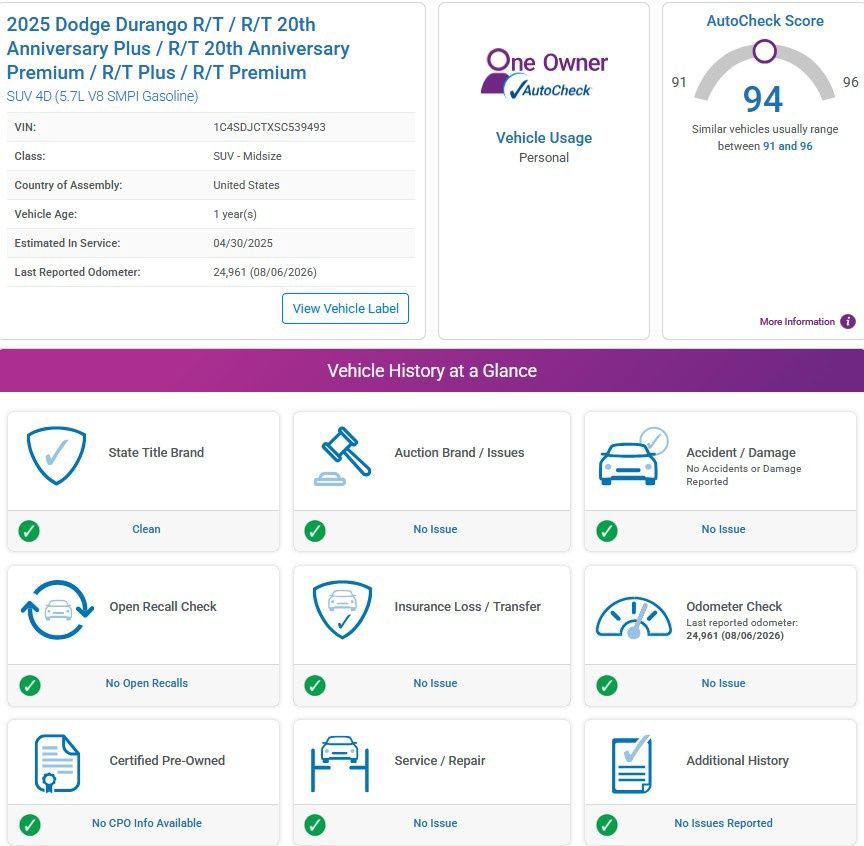The height and width of the screenshot is (846, 864).
Task: Click green checkmark in Insurance Loss card
Action: tap(315, 685)
